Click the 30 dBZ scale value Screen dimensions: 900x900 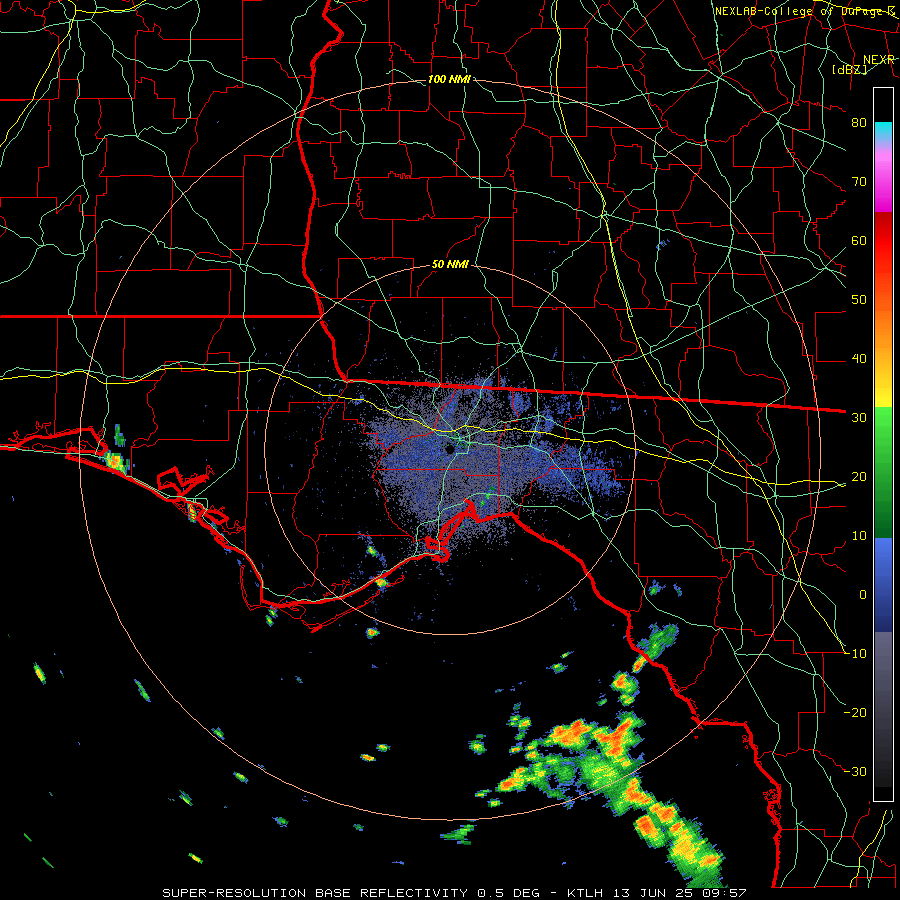(859, 418)
